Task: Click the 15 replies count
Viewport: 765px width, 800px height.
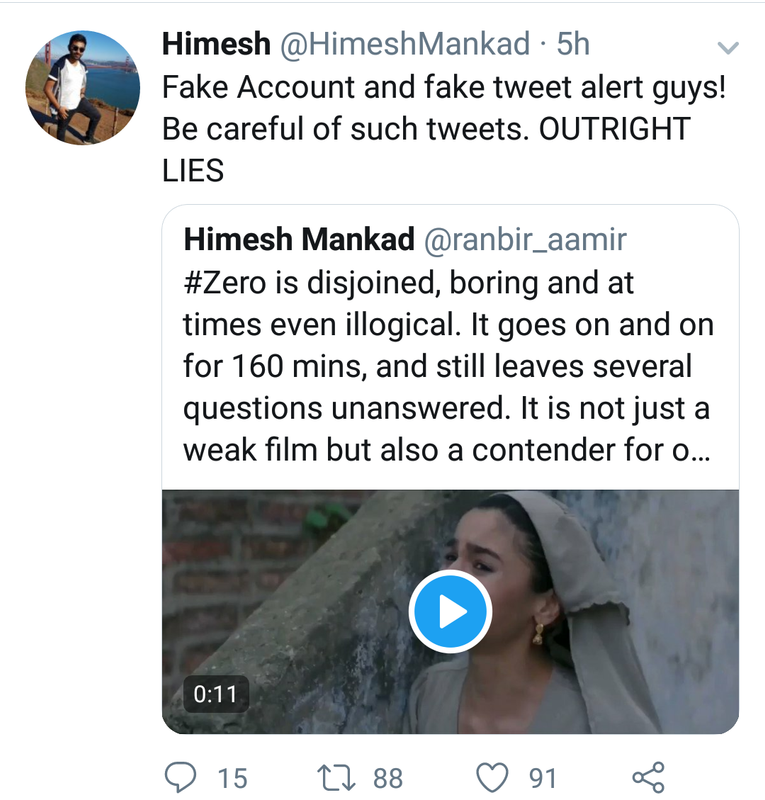Action: [233, 779]
